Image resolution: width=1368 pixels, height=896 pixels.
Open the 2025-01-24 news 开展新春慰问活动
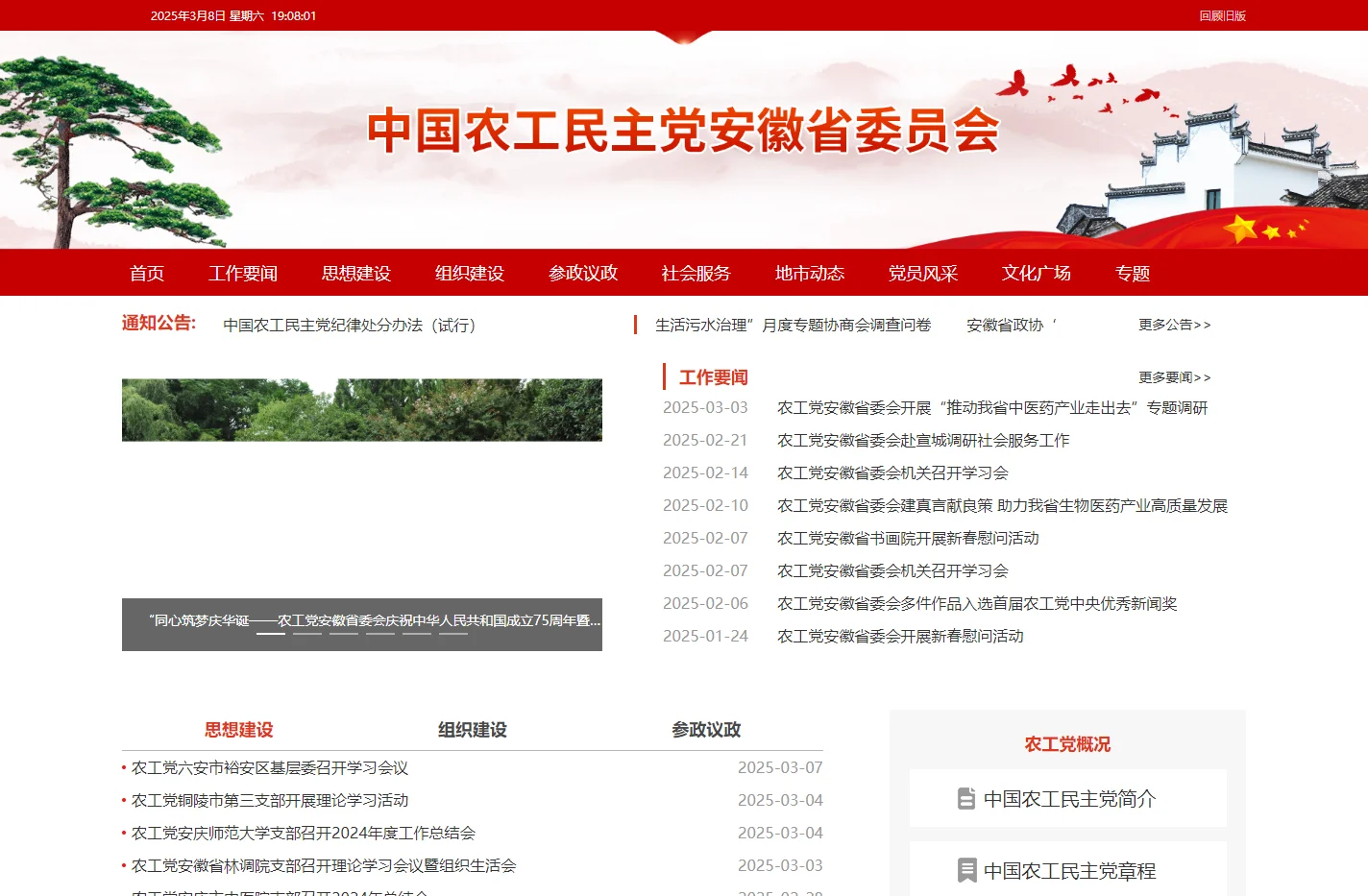coord(900,637)
